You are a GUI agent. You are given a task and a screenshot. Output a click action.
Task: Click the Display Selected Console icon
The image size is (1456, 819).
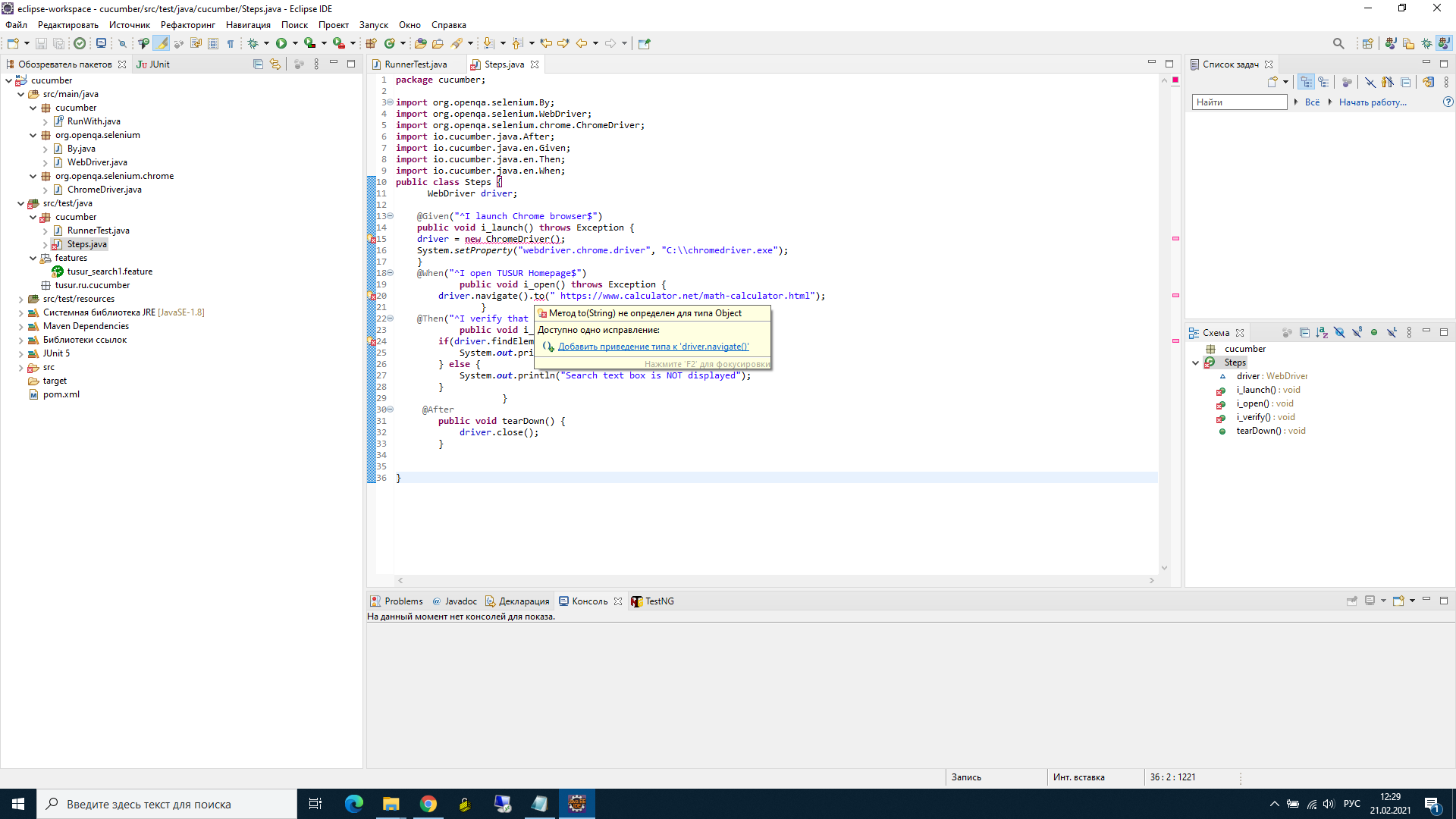[1370, 601]
